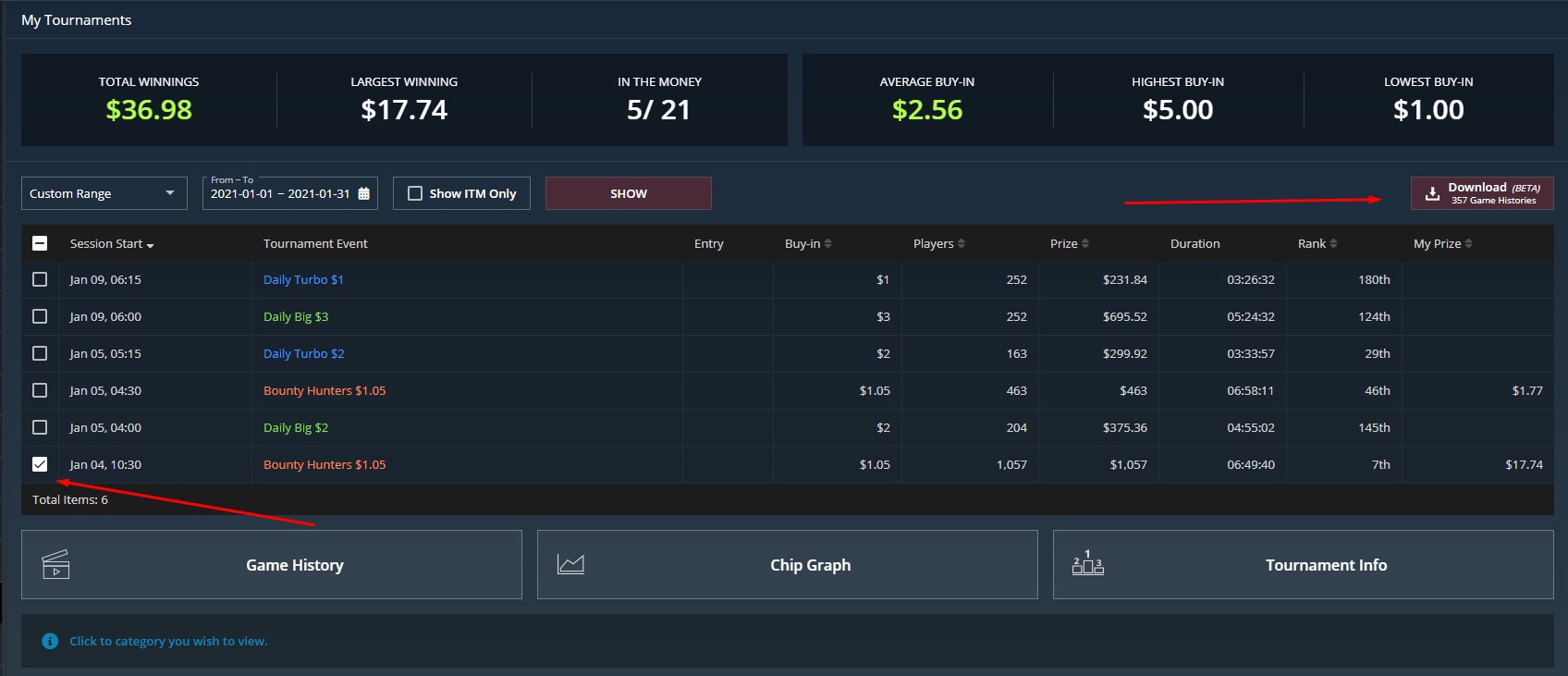Open the Custom Range dropdown

pos(104,193)
